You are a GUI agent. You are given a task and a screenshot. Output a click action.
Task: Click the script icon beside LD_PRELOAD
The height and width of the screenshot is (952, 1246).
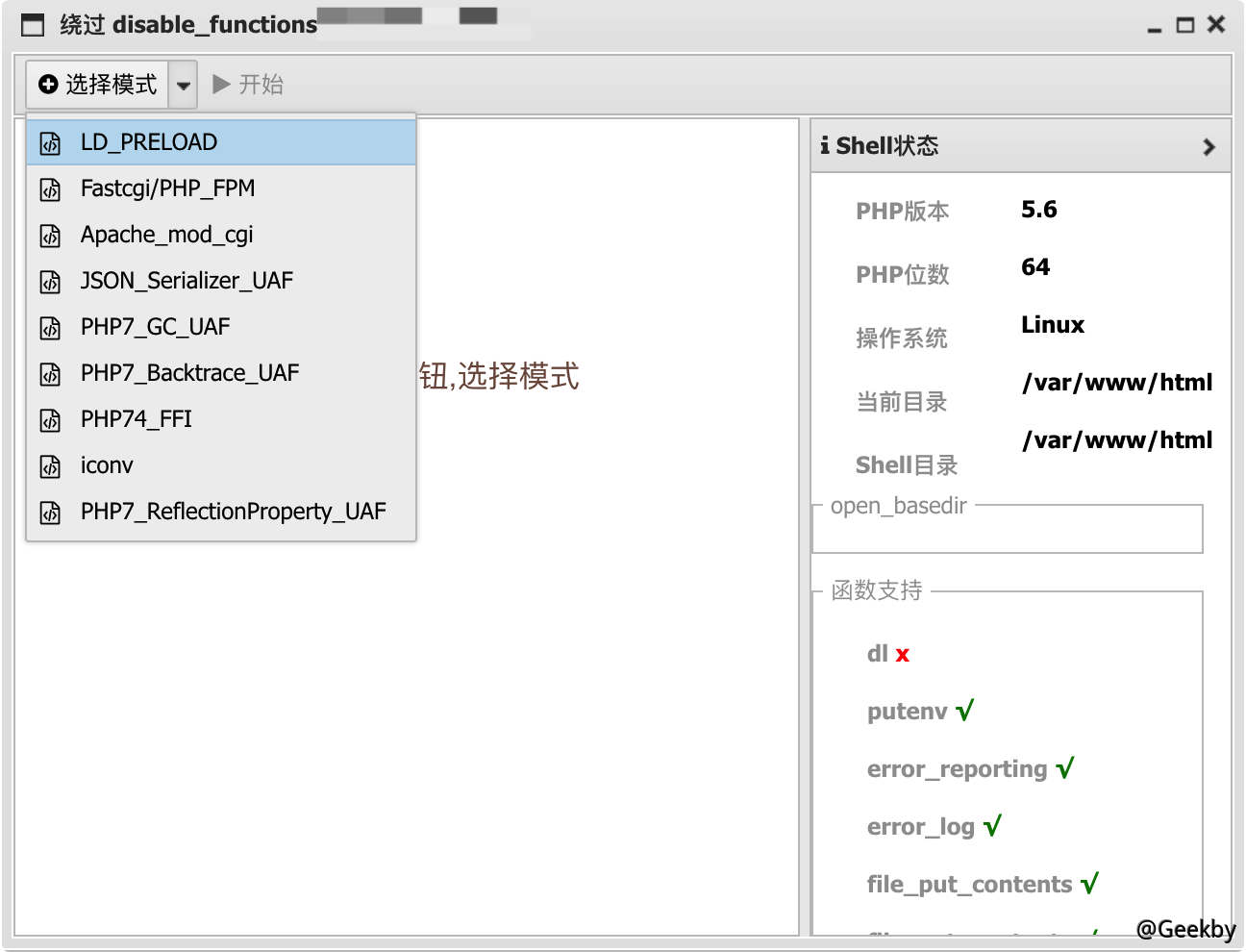tap(49, 141)
